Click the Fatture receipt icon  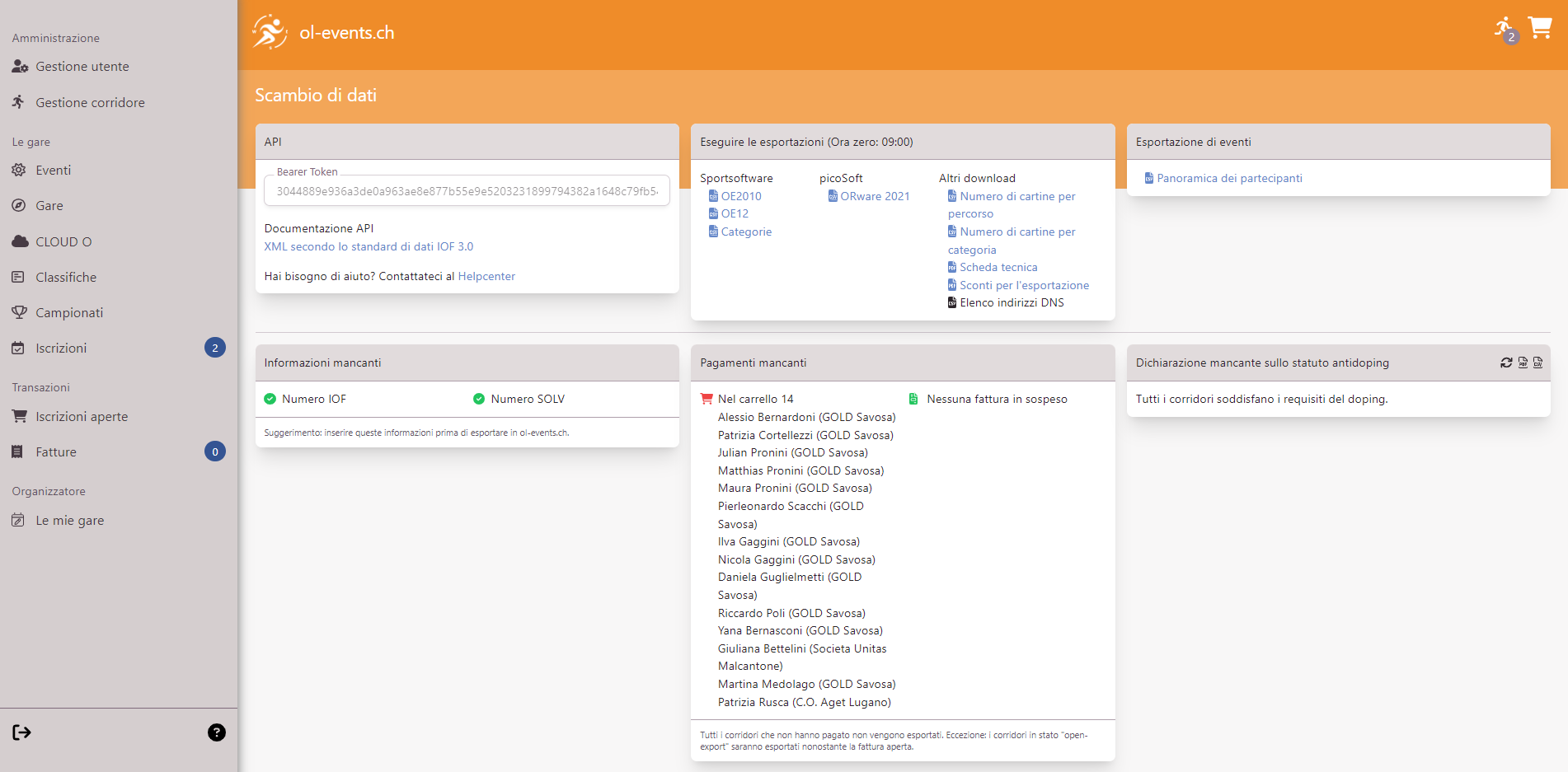(x=17, y=452)
